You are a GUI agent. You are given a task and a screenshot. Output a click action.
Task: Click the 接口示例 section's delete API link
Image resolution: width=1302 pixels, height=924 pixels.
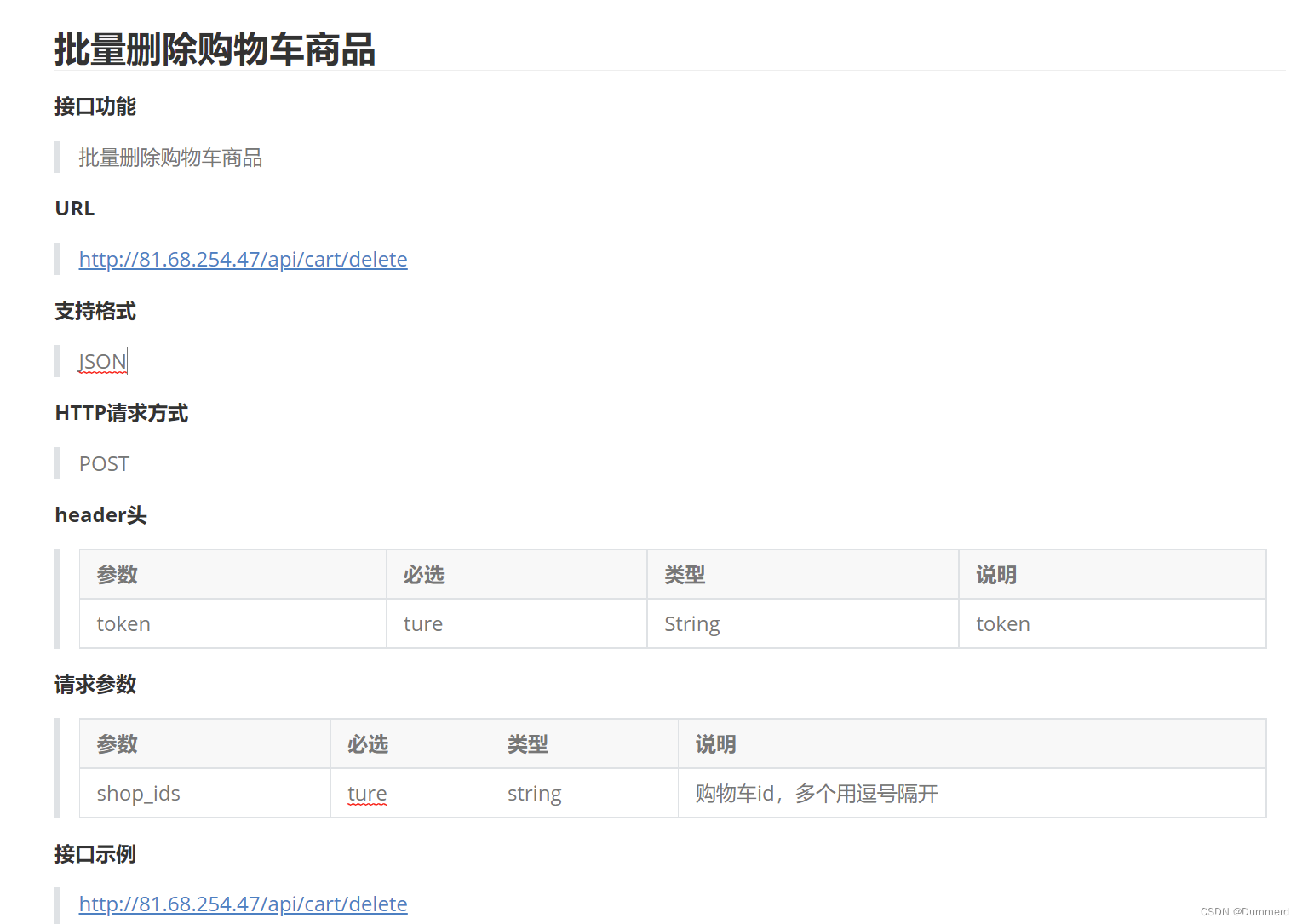click(x=243, y=904)
